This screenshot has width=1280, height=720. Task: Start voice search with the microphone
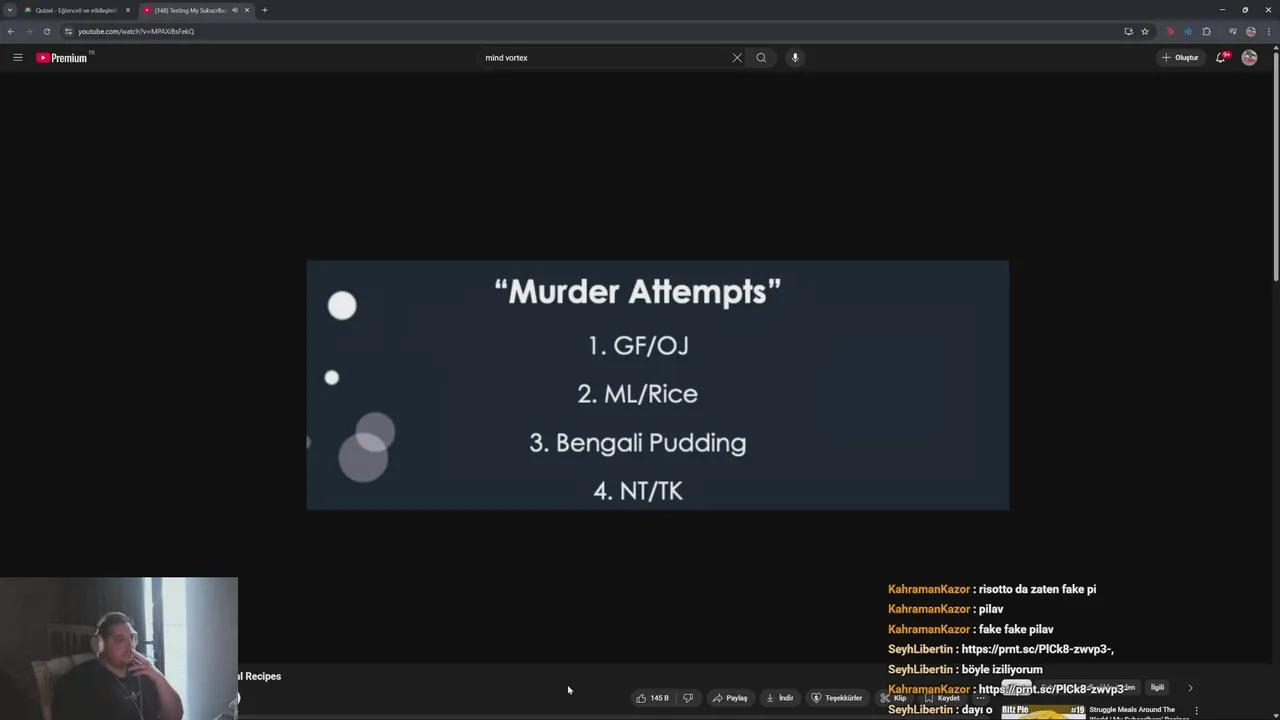[x=795, y=58]
